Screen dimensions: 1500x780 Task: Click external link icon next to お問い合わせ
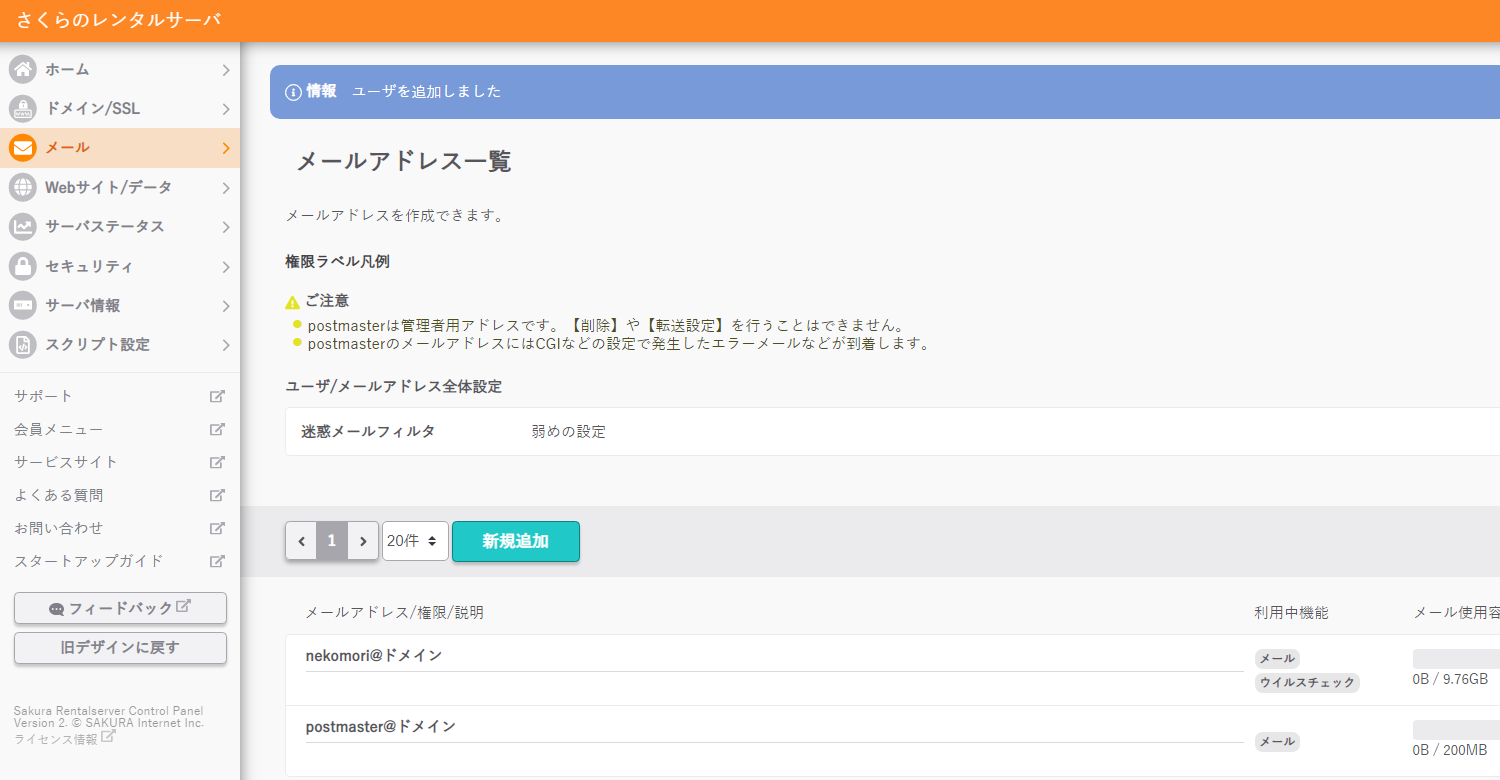[x=217, y=528]
